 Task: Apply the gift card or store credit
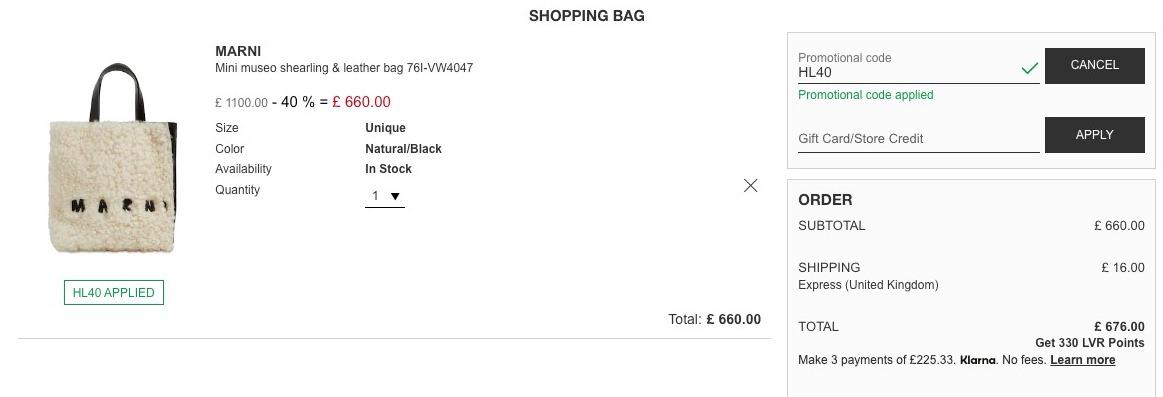pyautogui.click(x=1095, y=135)
